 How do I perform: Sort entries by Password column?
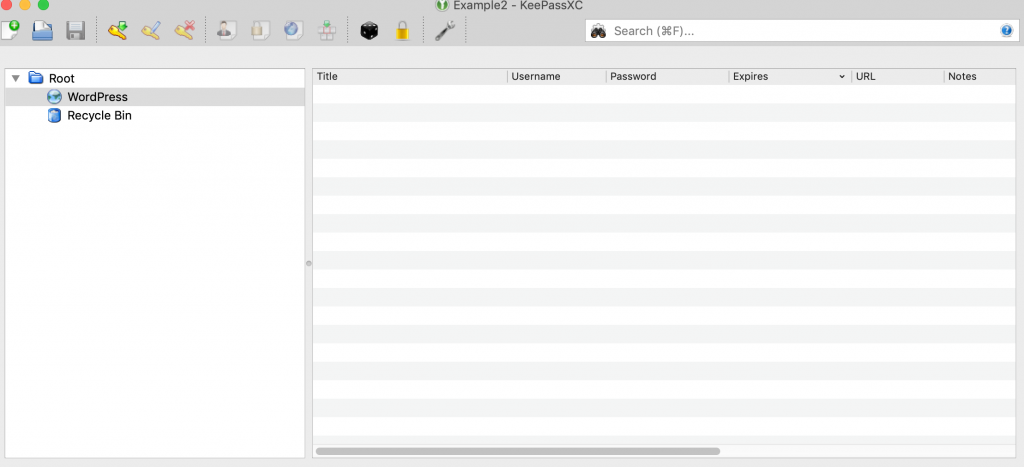667,76
